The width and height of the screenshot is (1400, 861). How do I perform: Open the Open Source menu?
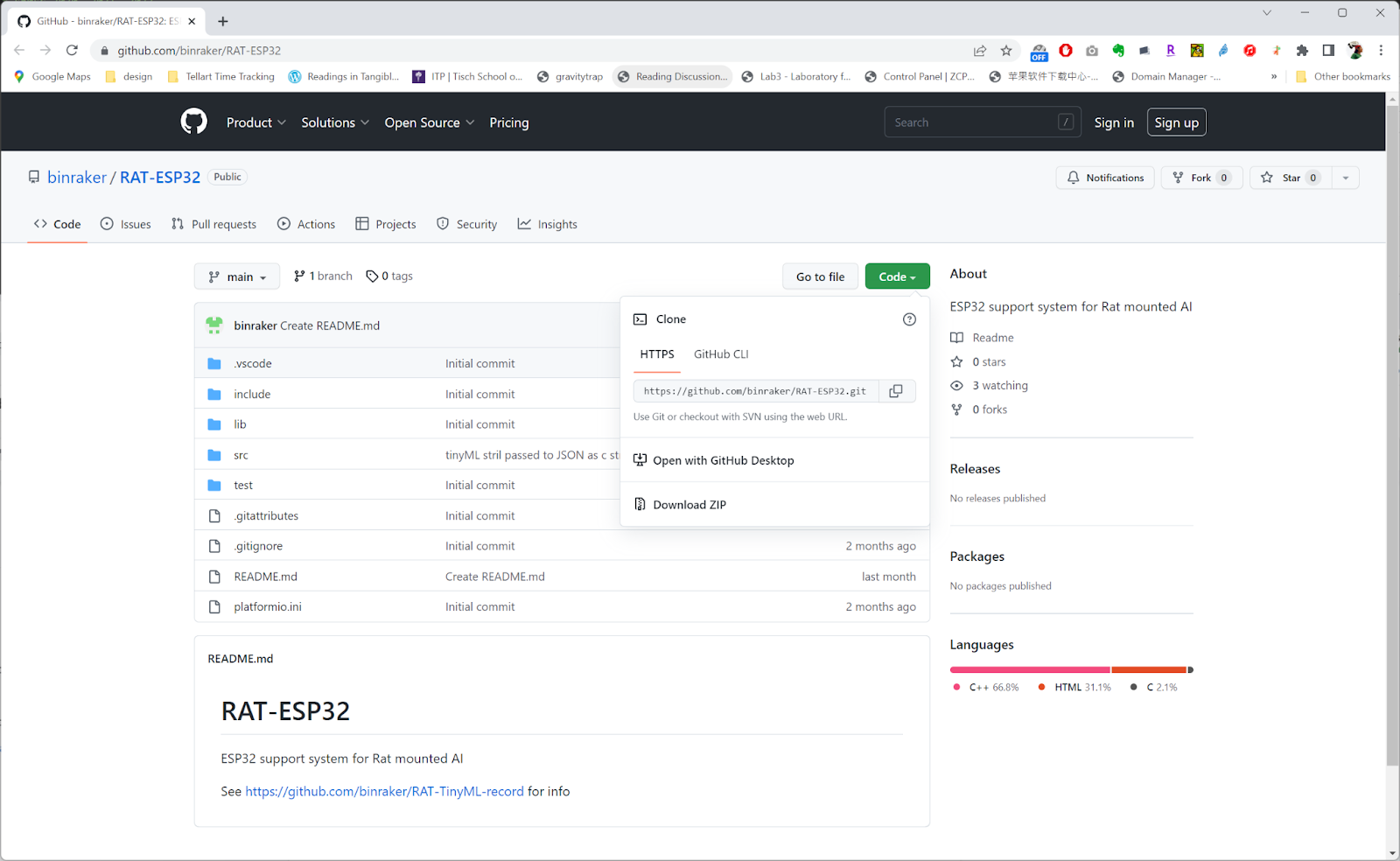[x=430, y=122]
